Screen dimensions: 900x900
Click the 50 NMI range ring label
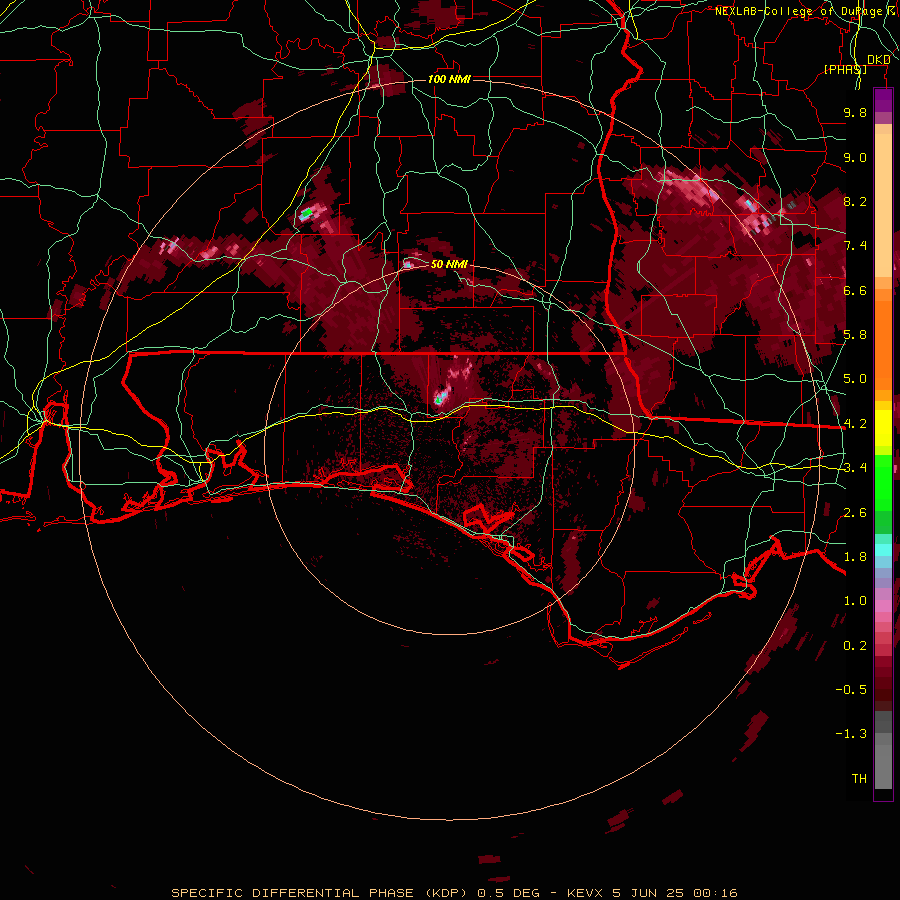[x=449, y=264]
